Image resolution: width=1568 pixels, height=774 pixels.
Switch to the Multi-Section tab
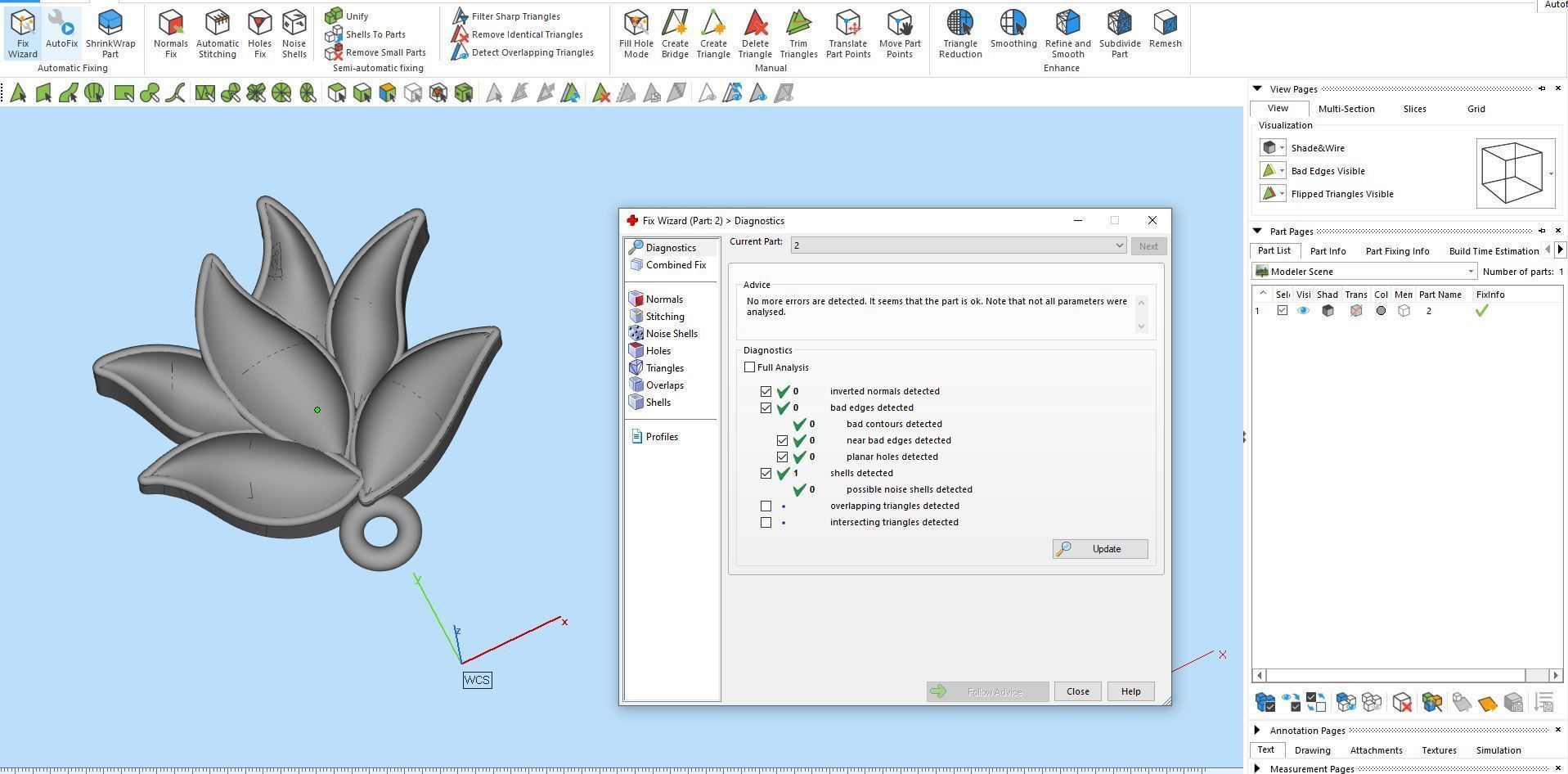[1346, 109]
